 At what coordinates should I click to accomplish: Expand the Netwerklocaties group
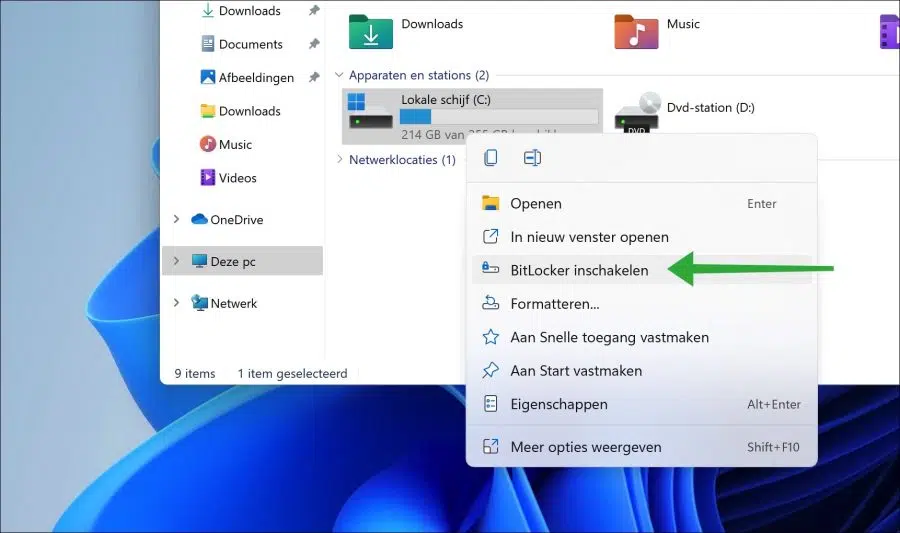point(339,159)
